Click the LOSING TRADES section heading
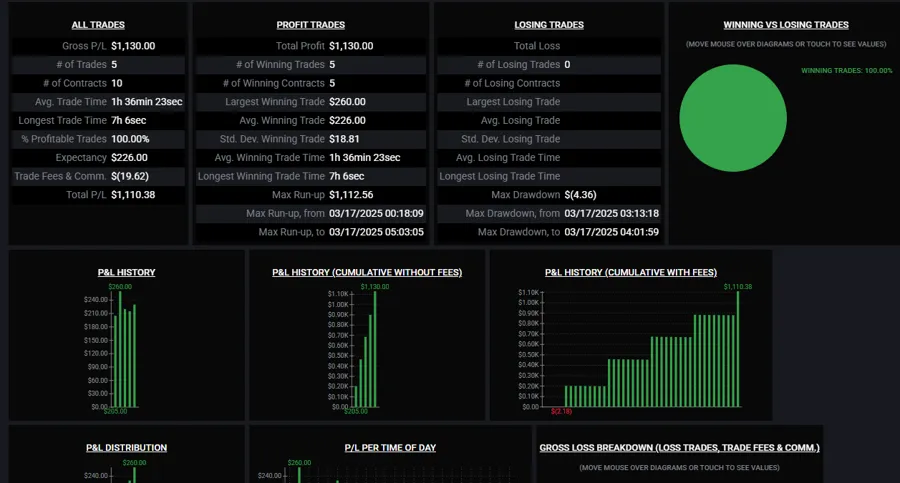The width and height of the screenshot is (900, 483). (x=549, y=25)
